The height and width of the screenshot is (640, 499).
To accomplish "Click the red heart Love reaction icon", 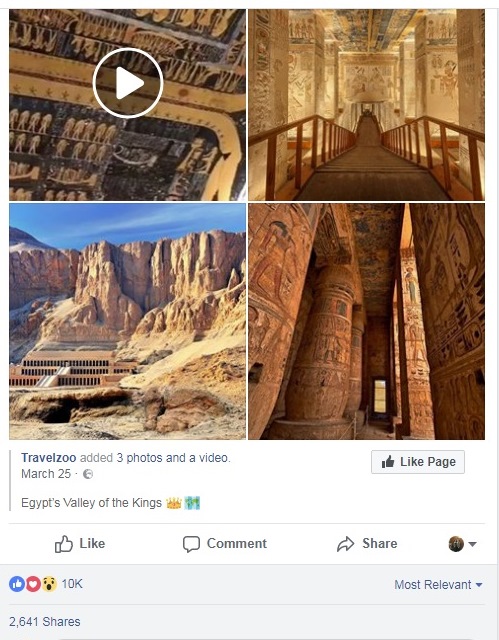I will [33, 584].
